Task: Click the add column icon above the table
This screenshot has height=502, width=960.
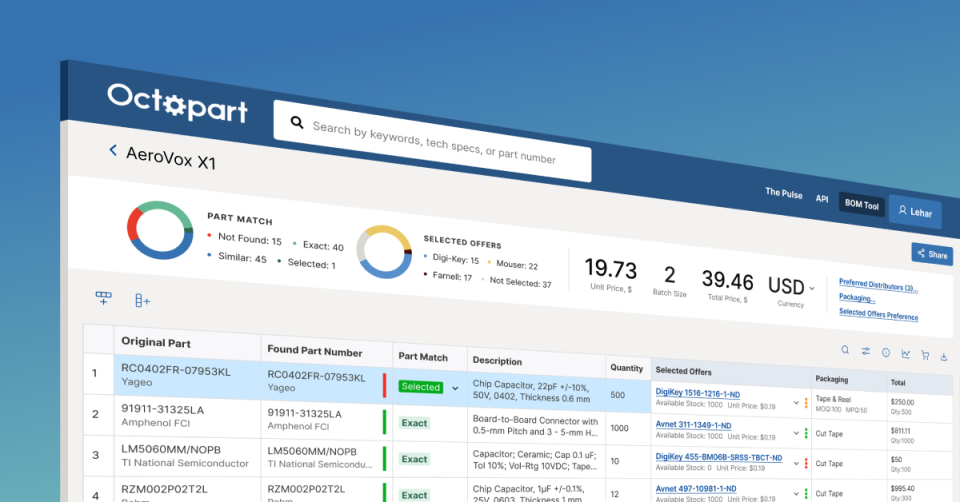Action: pyautogui.click(x=142, y=300)
